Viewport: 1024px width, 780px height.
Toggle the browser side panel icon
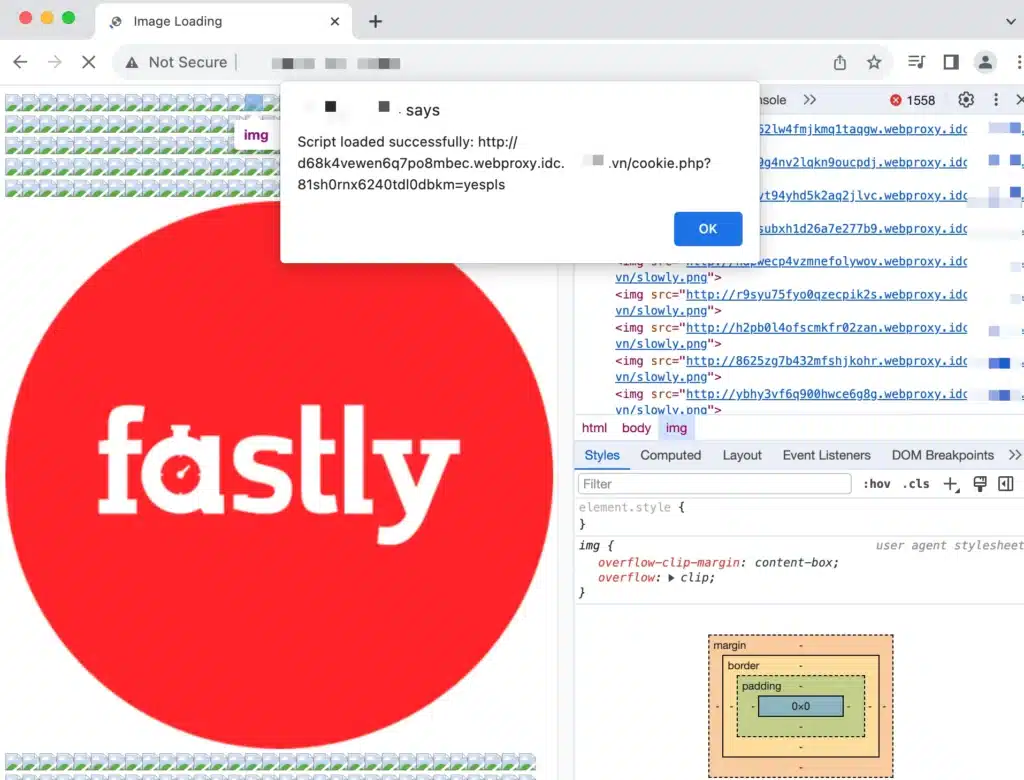pyautogui.click(x=951, y=62)
